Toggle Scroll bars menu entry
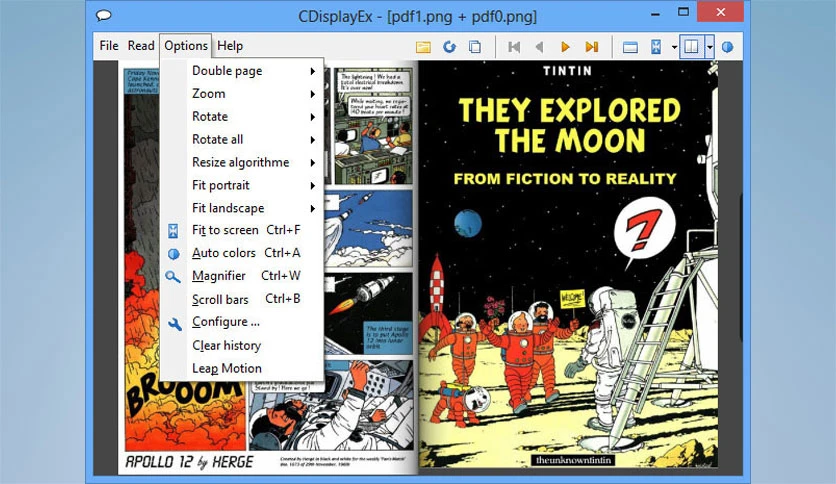 [x=242, y=300]
